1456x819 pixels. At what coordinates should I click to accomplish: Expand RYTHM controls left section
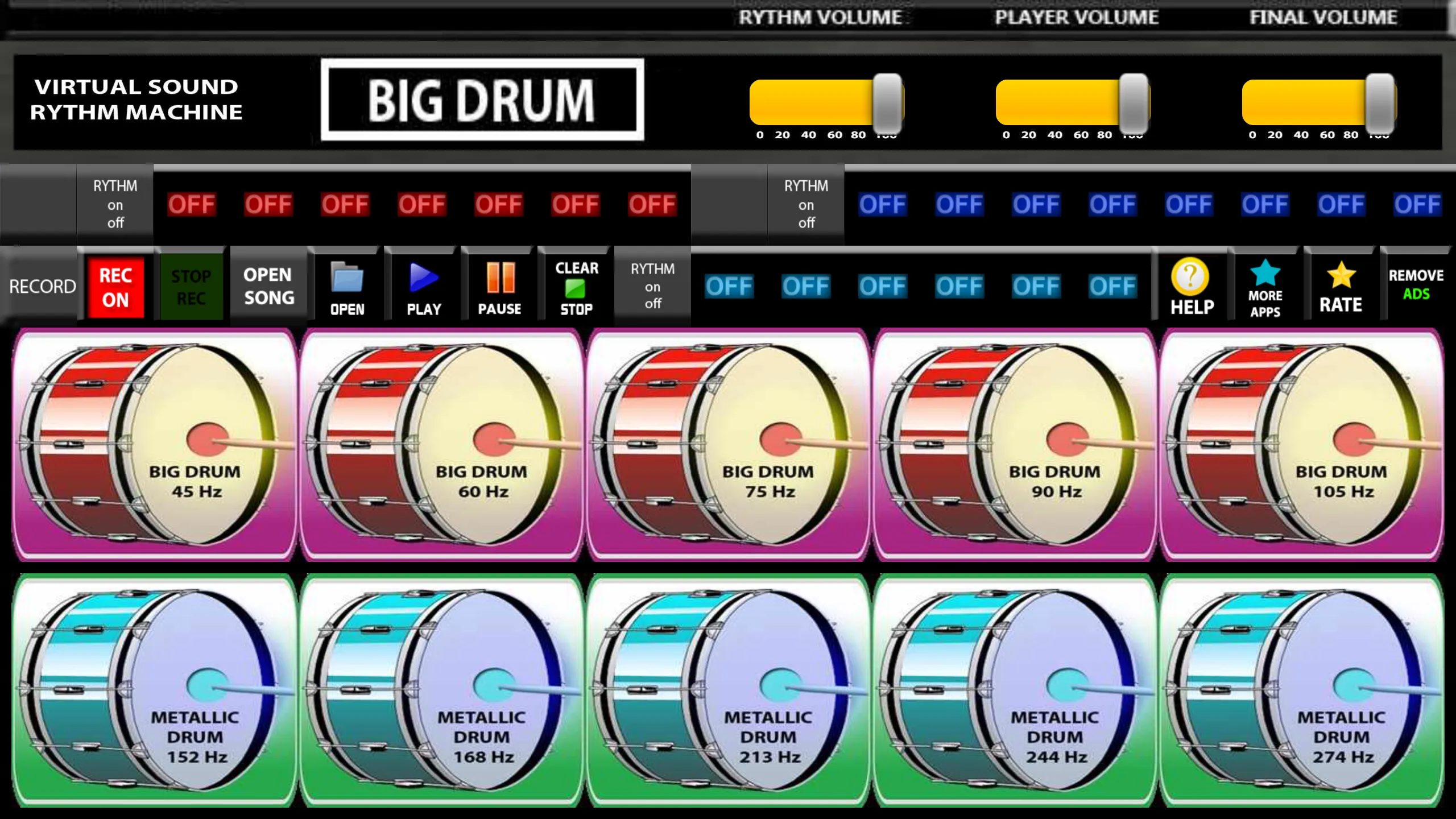click(115, 204)
